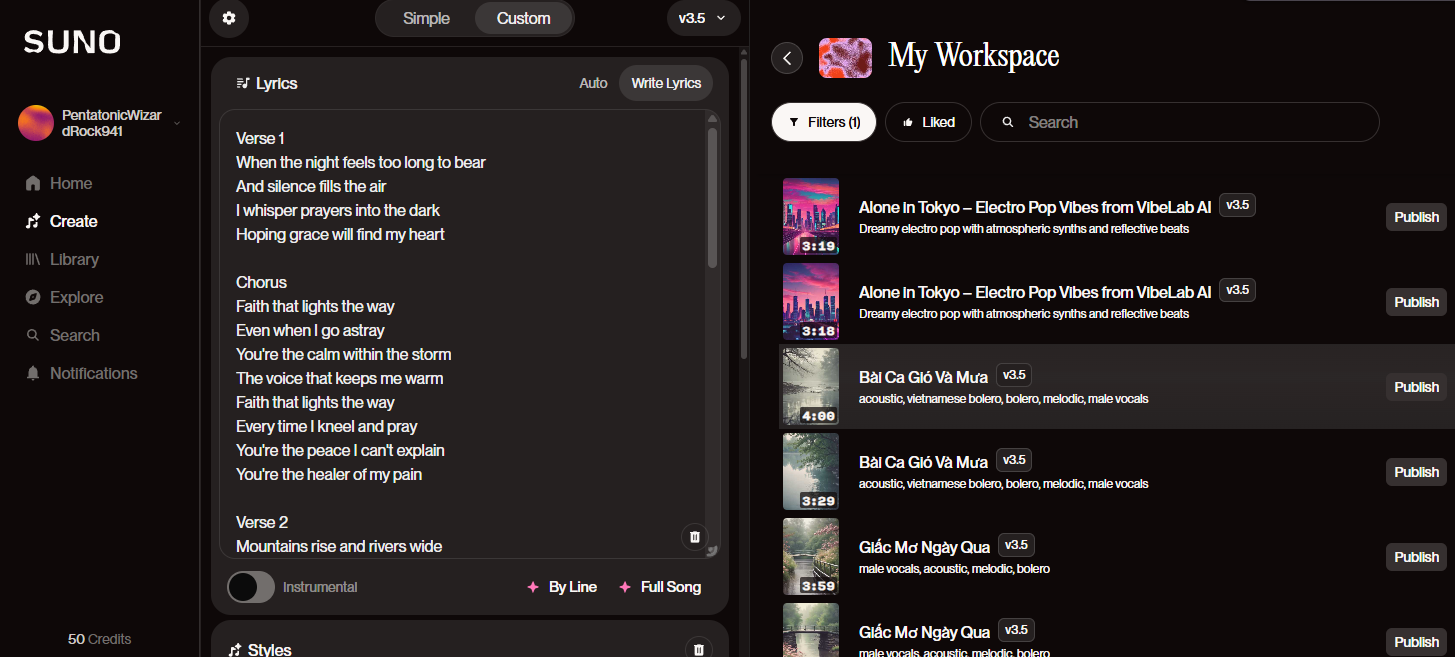This screenshot has width=1455, height=657.
Task: Click the Lyrics section heading
Action: tap(267, 83)
